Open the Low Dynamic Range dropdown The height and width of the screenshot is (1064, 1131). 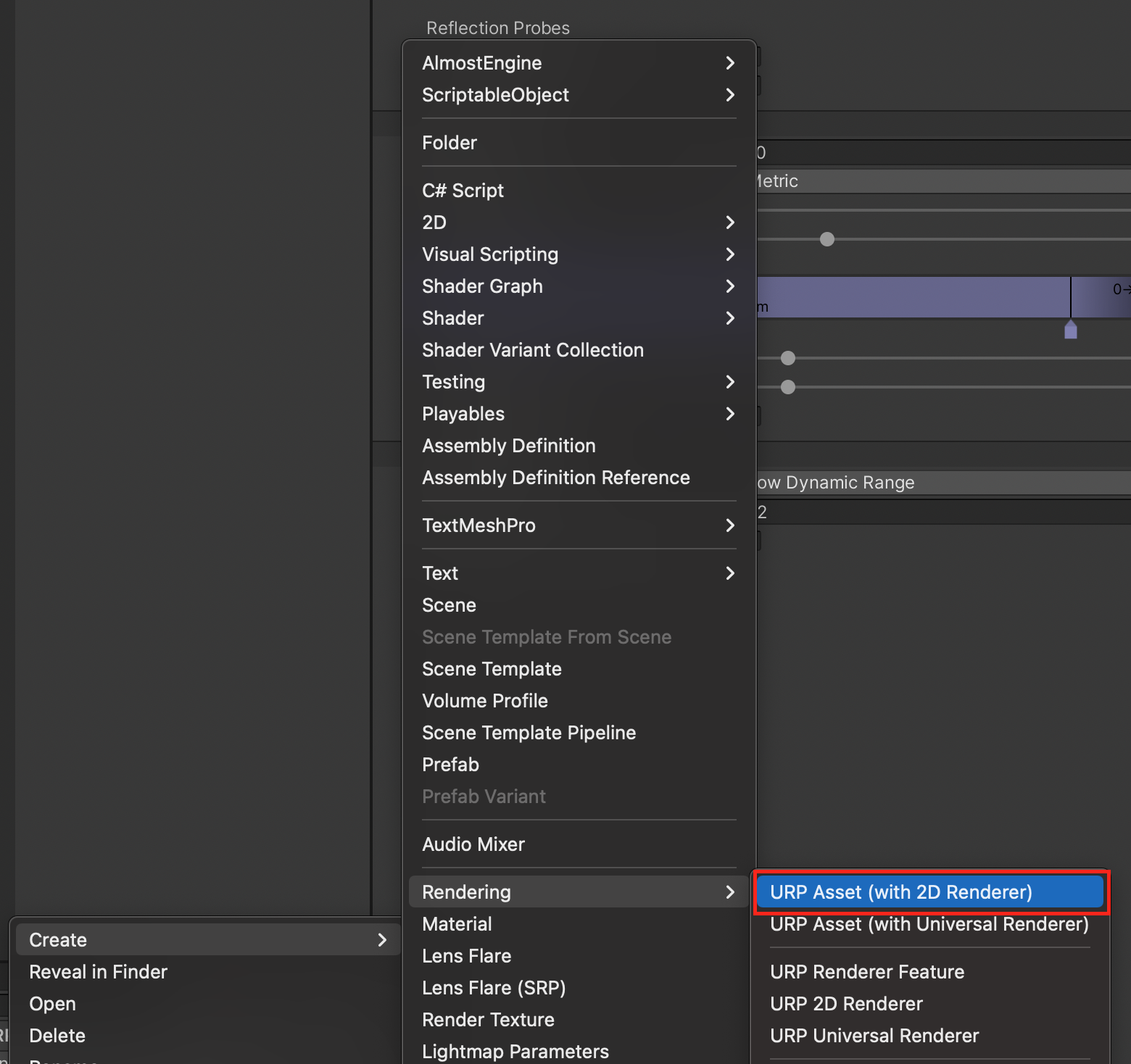point(943,483)
